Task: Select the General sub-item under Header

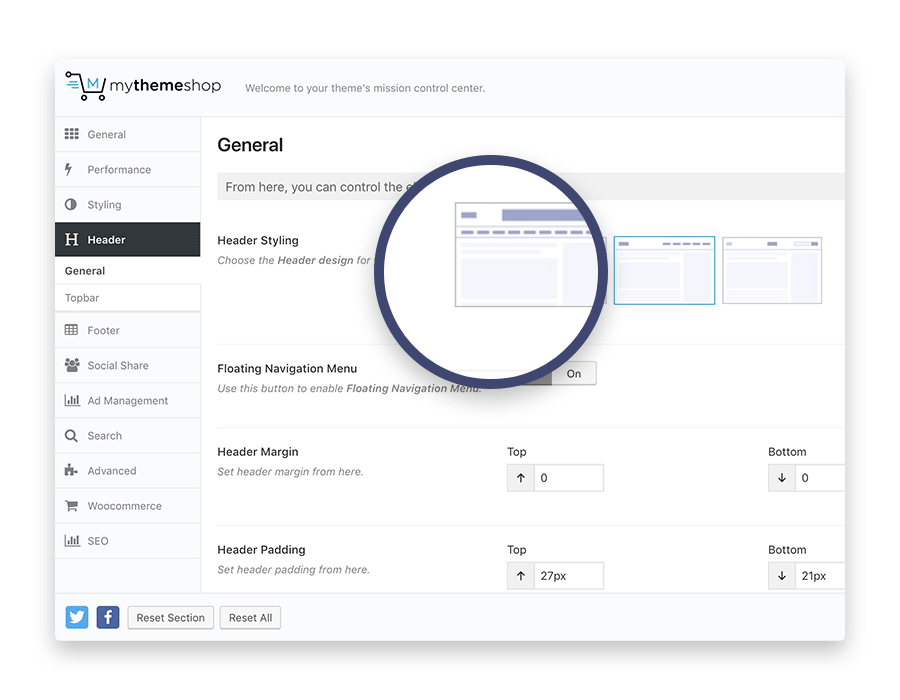Action: pyautogui.click(x=127, y=270)
